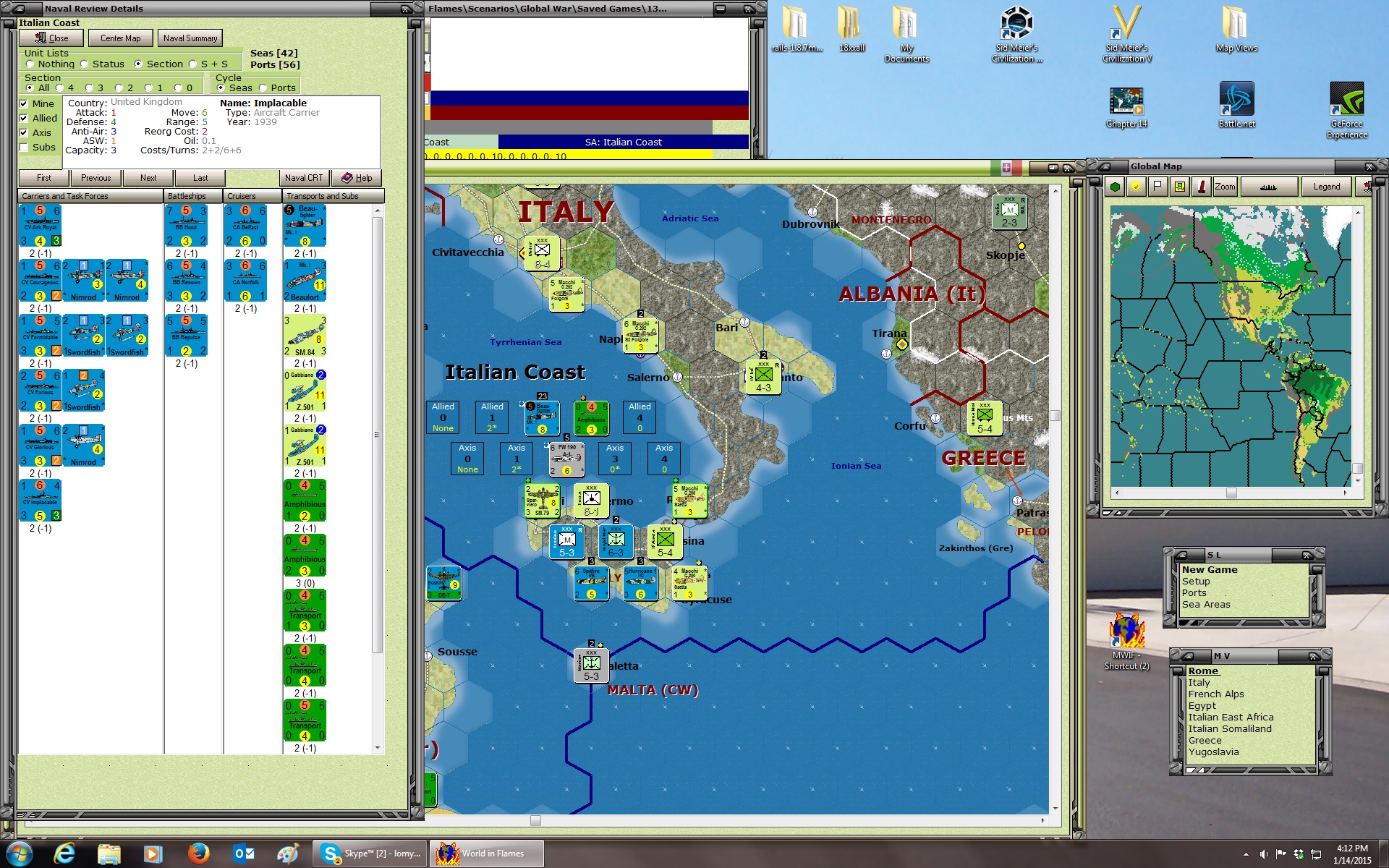Click the 5-3 infantry unit on Malta

tap(591, 665)
